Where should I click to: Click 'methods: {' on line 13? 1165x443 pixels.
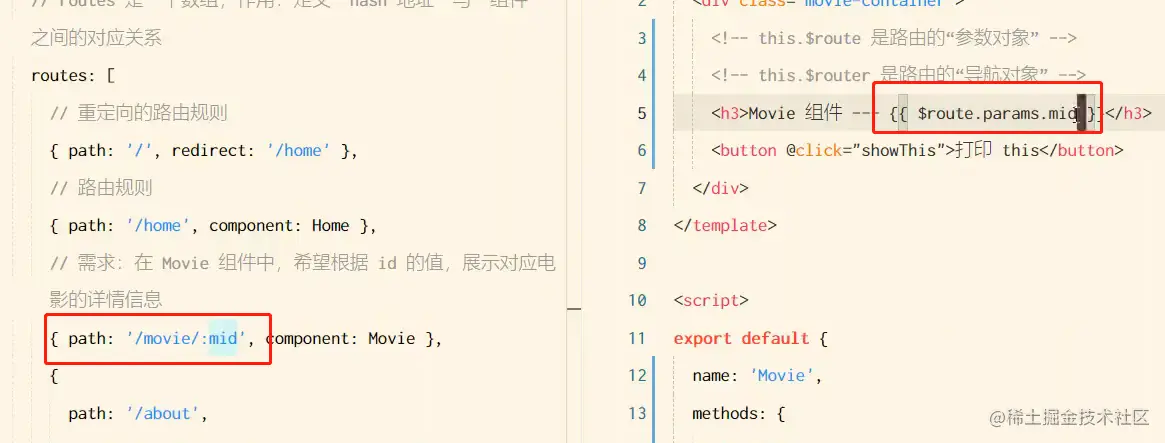(739, 413)
